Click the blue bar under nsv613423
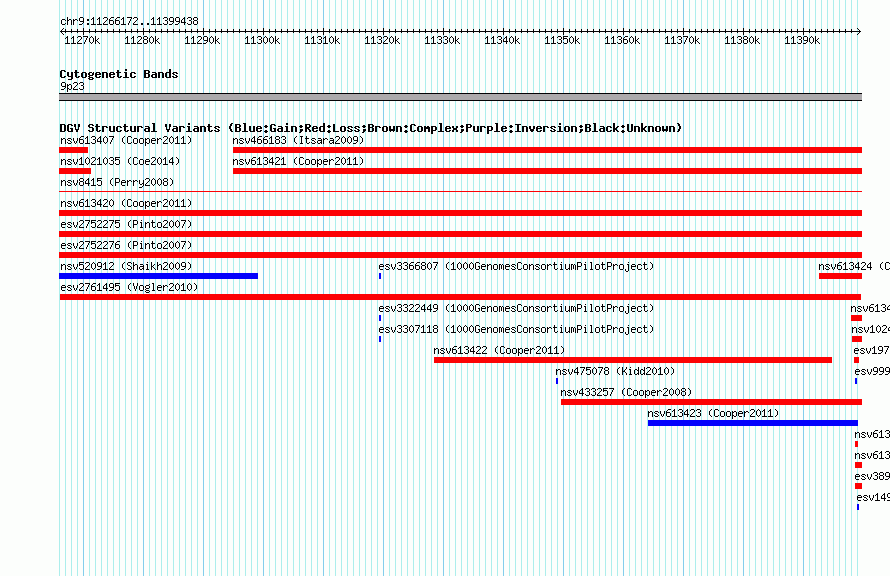Screen dimensions: 890x576 tap(753, 423)
